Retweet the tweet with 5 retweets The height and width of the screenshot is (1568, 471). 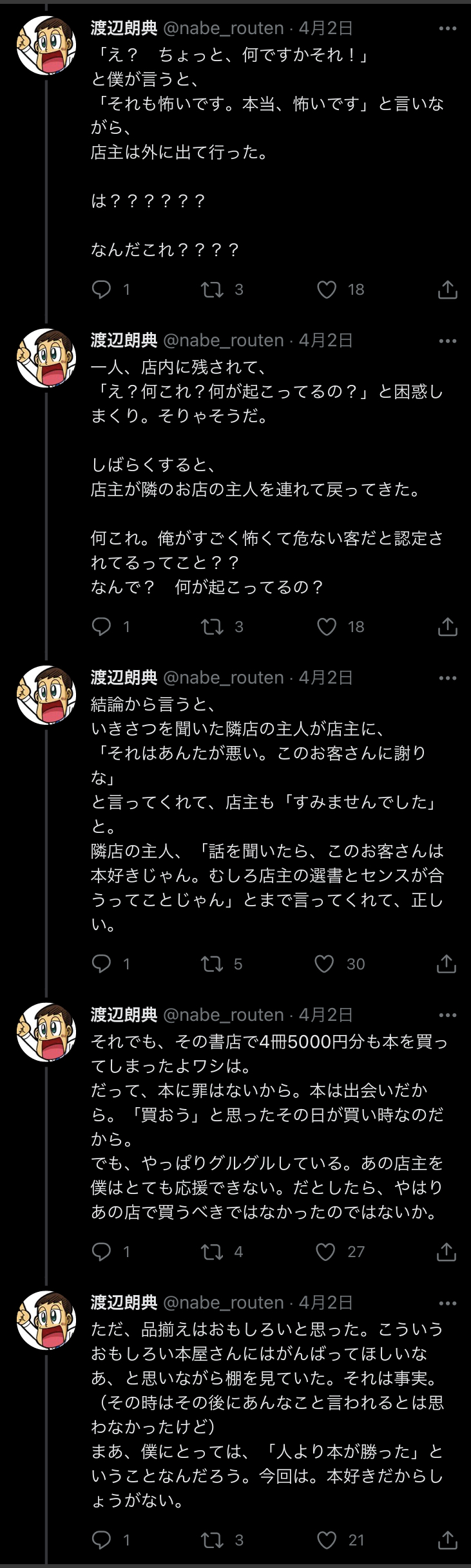point(212,963)
